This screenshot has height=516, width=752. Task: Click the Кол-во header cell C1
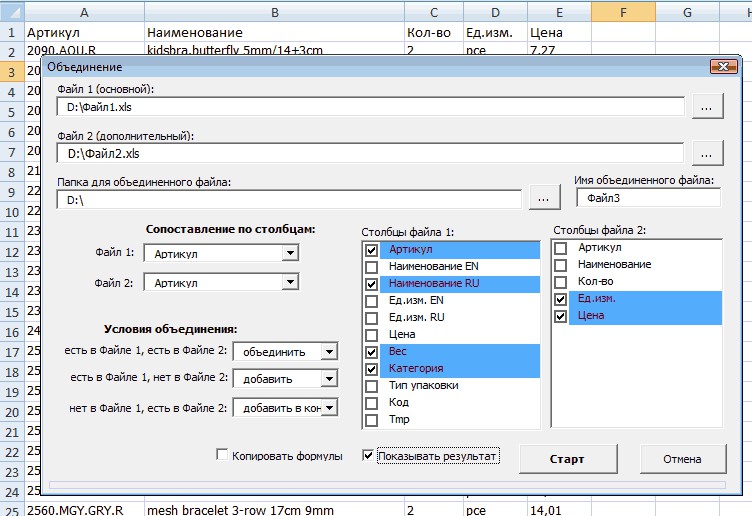click(x=434, y=33)
